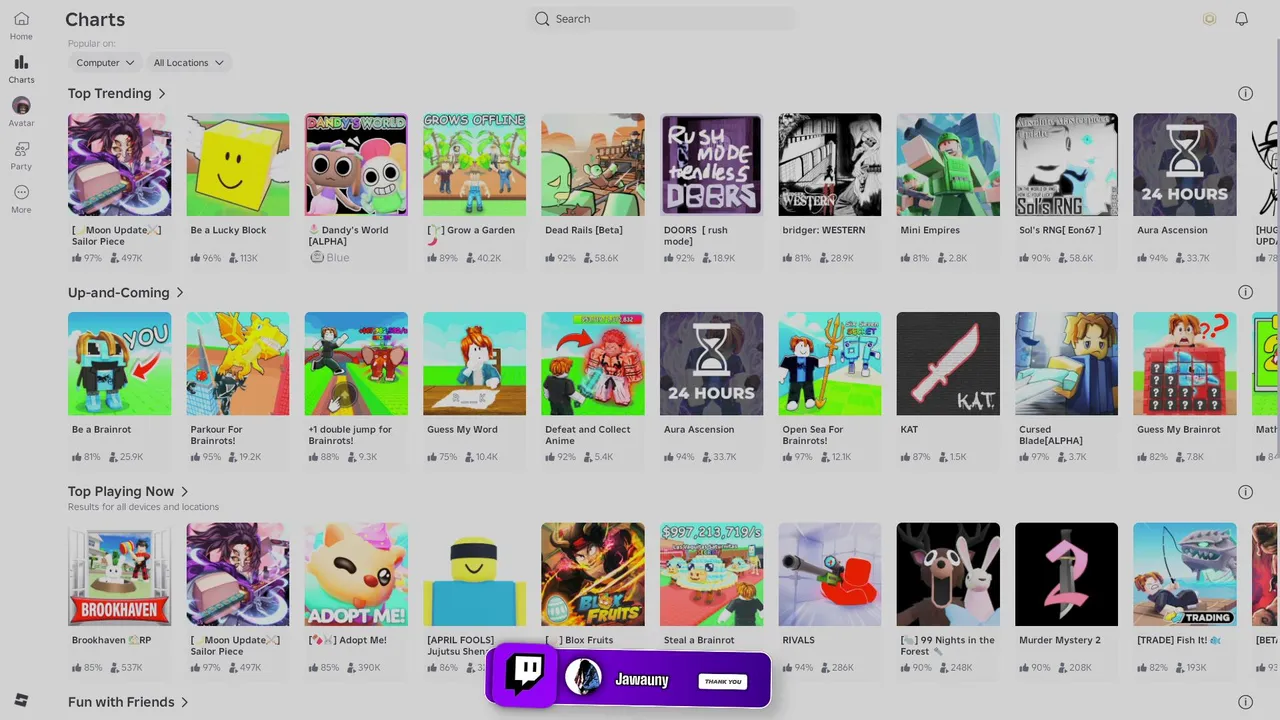Open the Blox Fruits thumbnail

coord(593,574)
